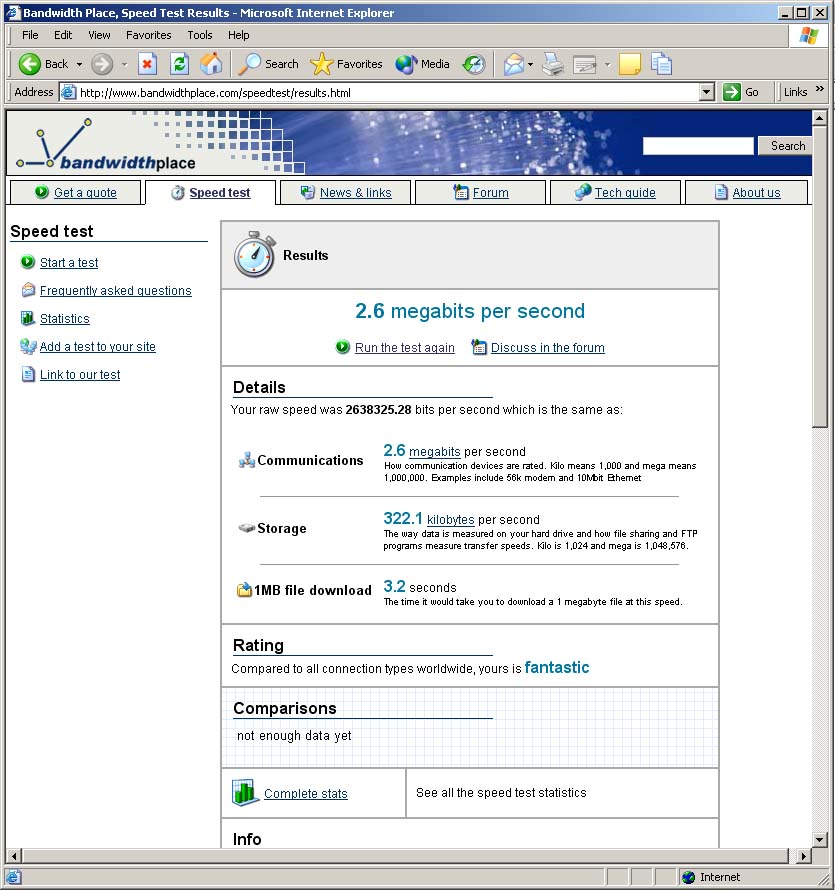The width and height of the screenshot is (835, 890).
Task: Click the icon beside Add a test to your site
Action: [x=28, y=346]
